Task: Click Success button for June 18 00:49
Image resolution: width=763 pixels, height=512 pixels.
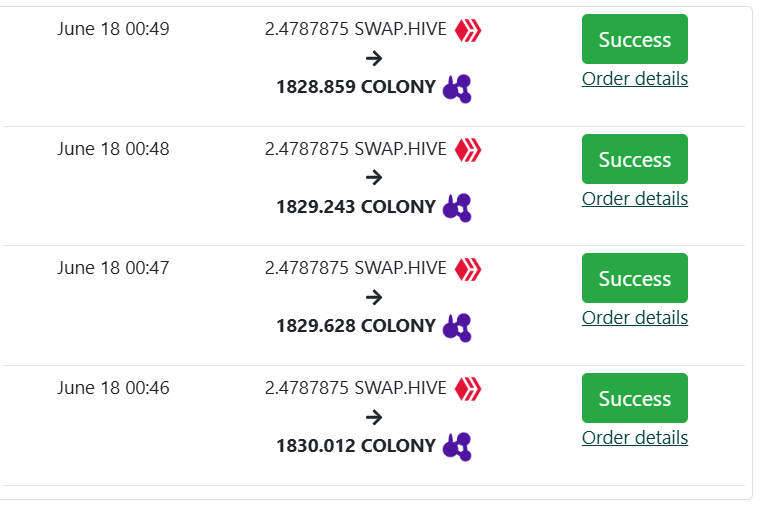Action: tap(635, 39)
